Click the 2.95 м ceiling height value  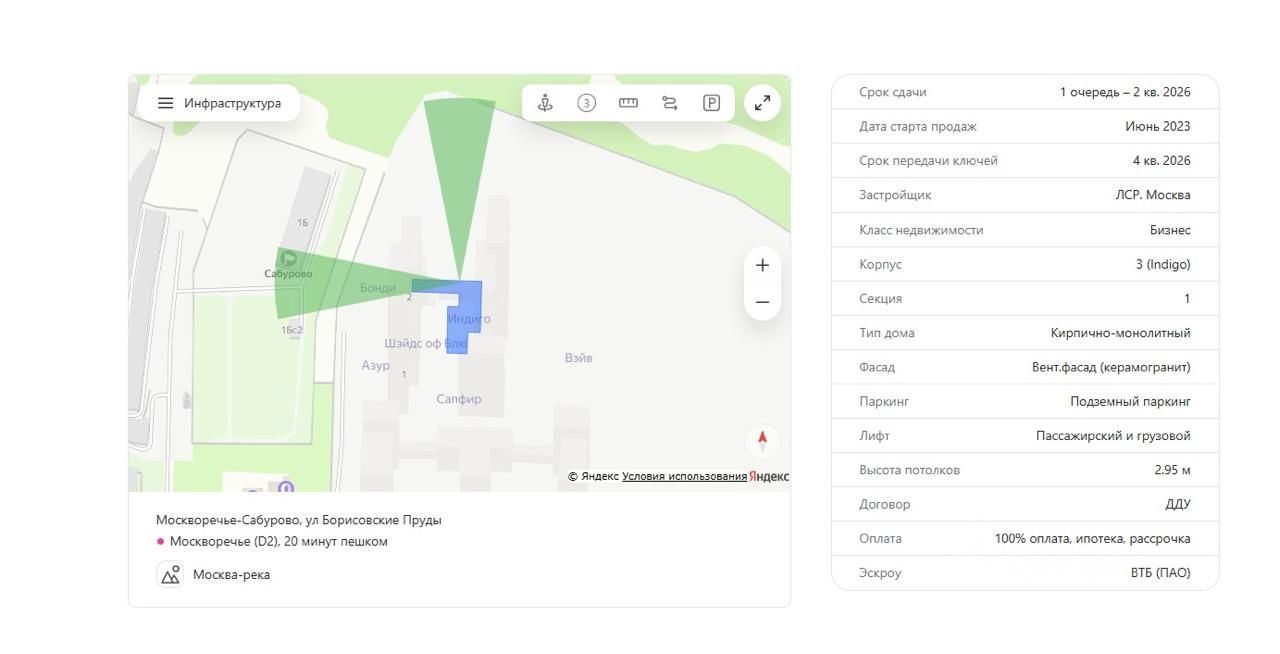[x=1172, y=470]
